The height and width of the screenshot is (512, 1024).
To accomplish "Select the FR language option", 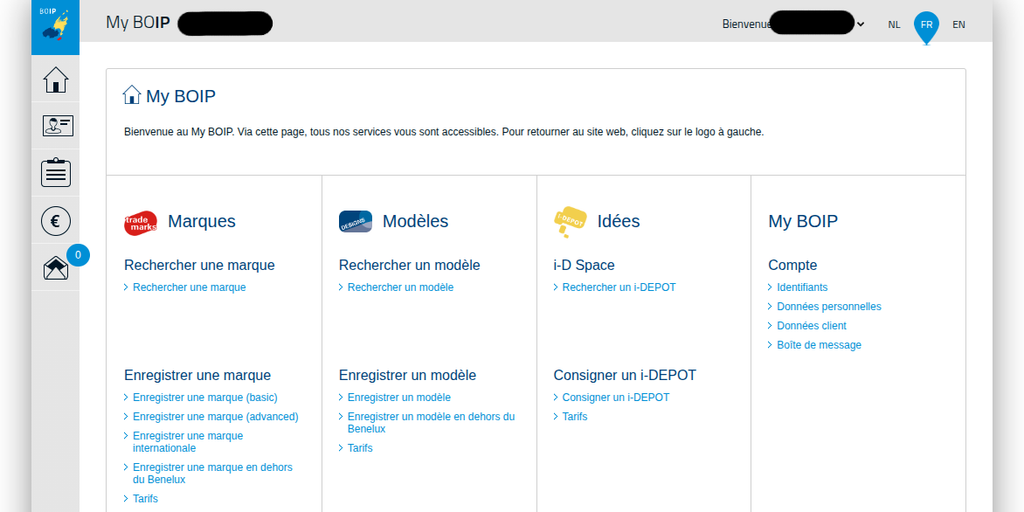I will 926,25.
